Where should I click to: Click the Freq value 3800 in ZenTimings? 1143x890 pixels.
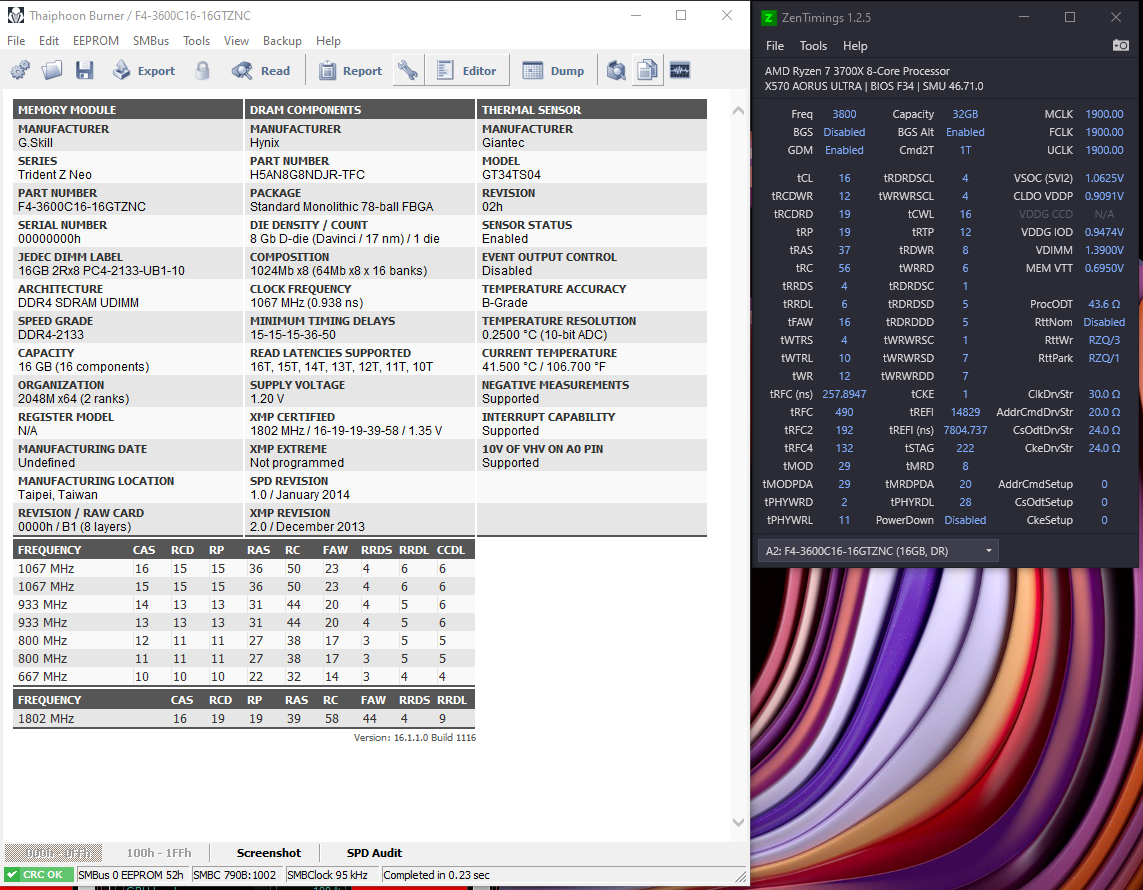point(844,114)
